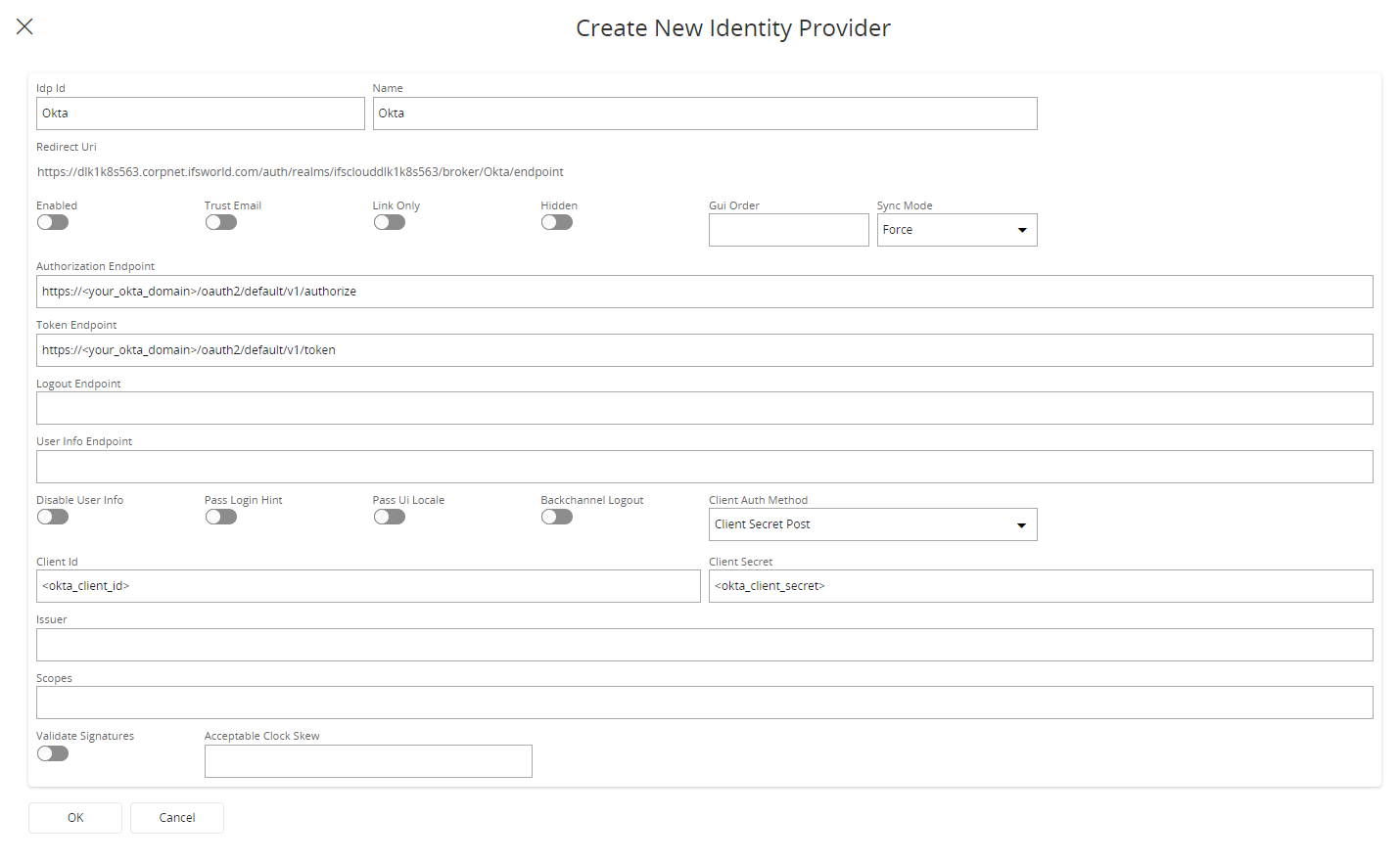
Task: Click into the Logout Endpoint field
Action: point(704,408)
